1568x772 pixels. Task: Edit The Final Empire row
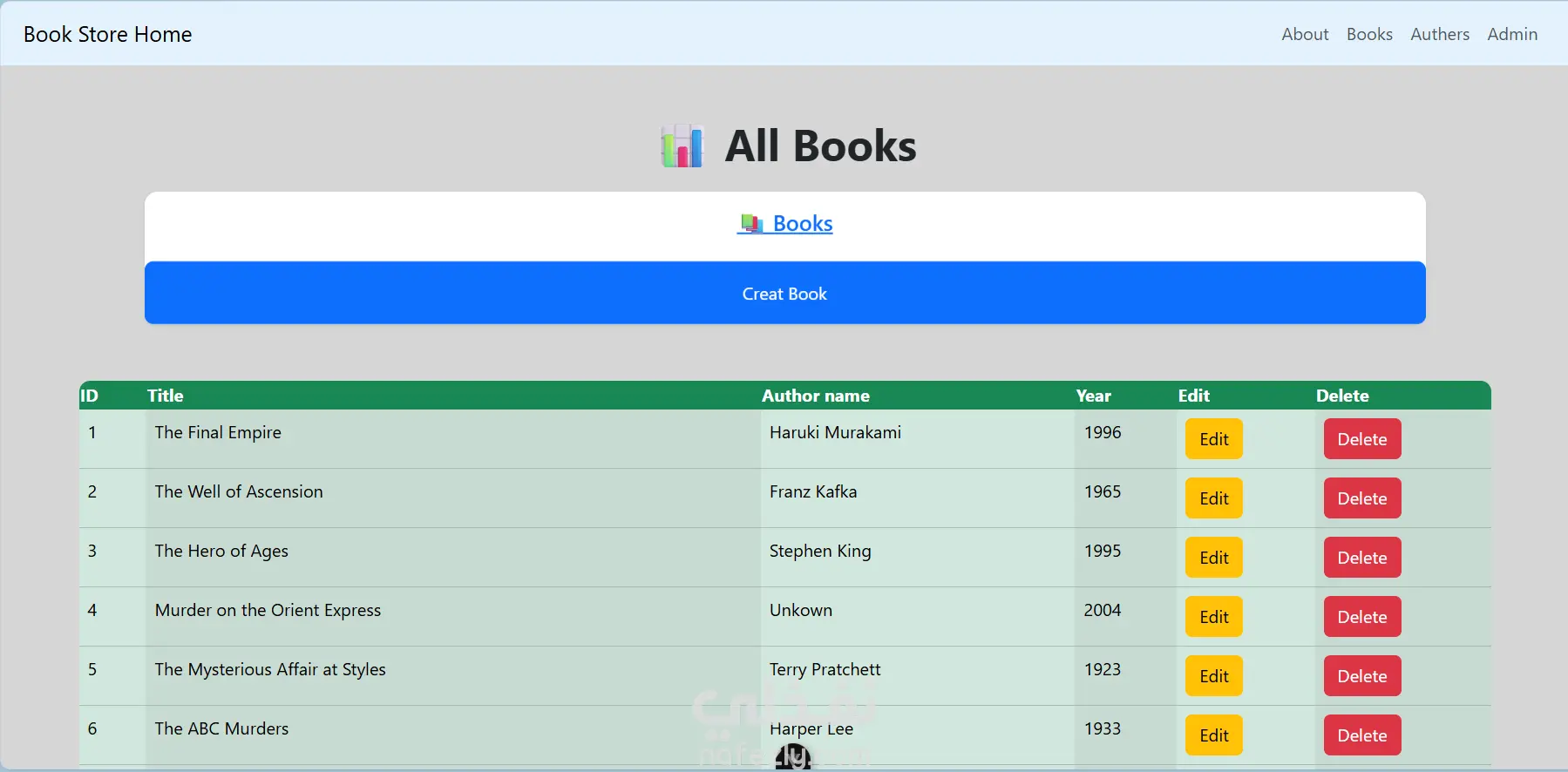[1213, 439]
